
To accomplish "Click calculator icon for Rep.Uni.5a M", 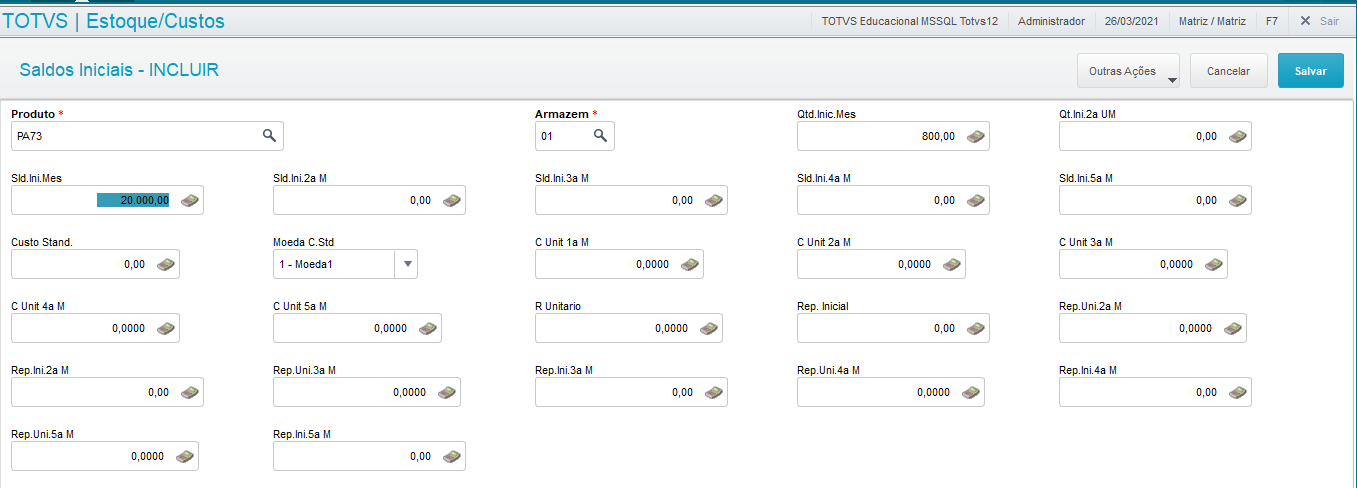I will tap(185, 456).
